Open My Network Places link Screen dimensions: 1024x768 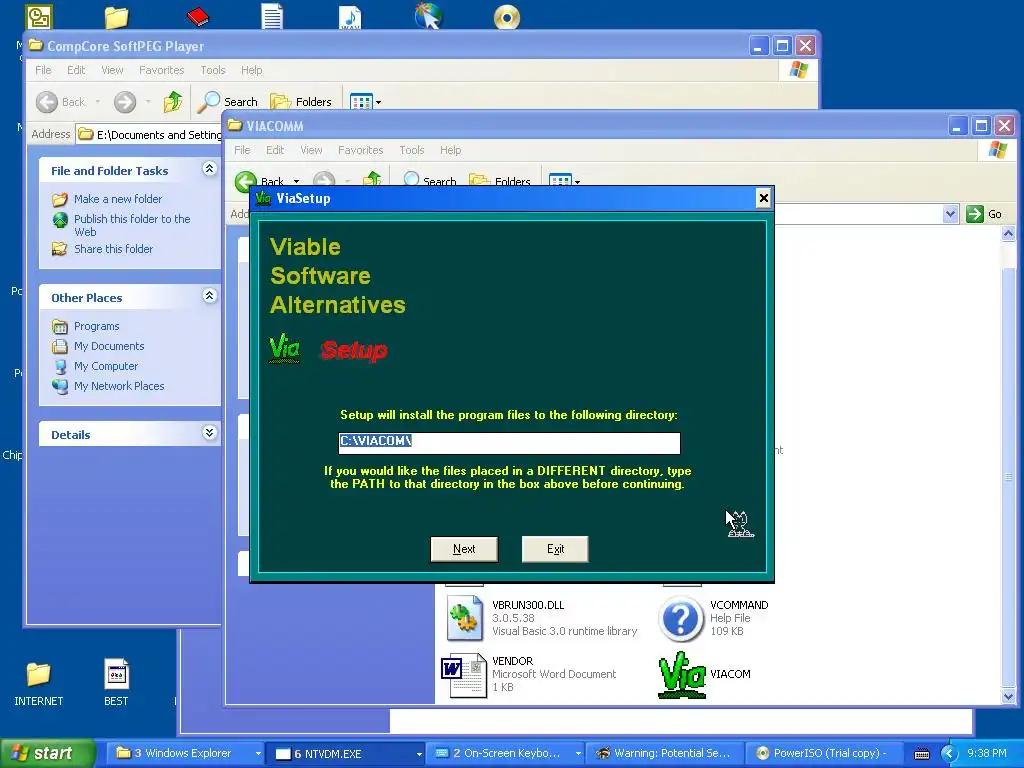tap(119, 386)
